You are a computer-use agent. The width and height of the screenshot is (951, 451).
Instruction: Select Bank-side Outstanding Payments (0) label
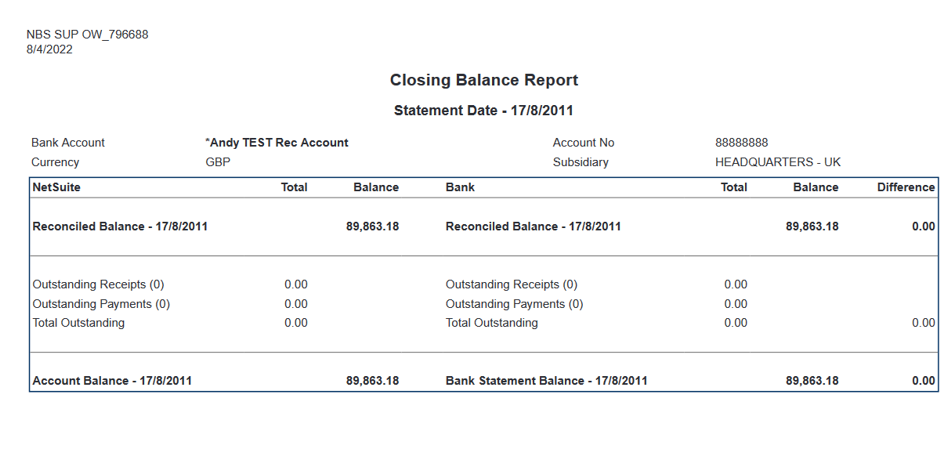(514, 304)
